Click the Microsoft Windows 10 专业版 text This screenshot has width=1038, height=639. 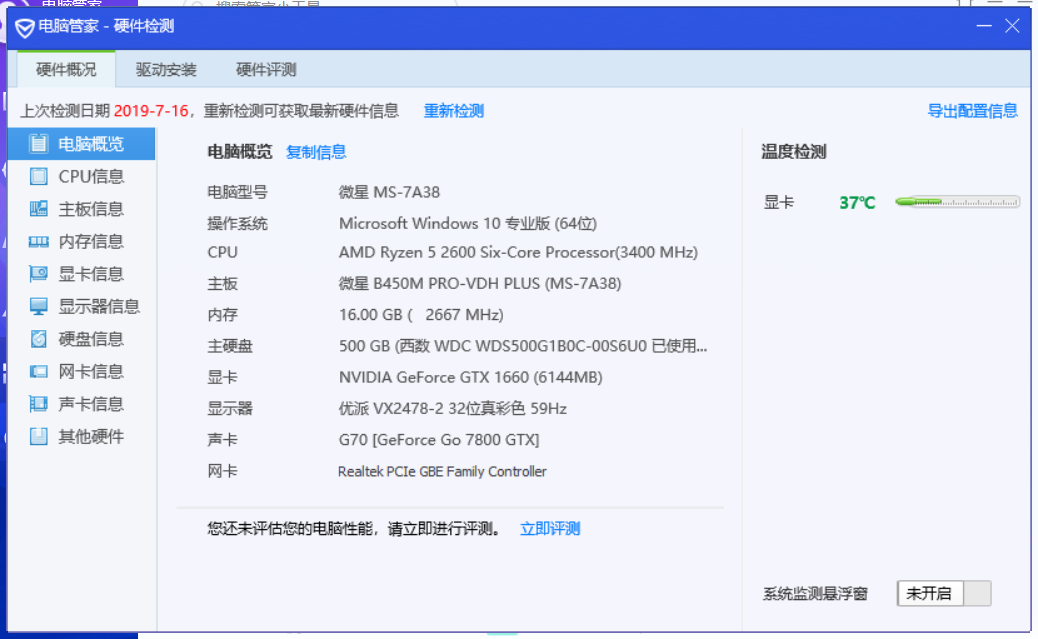pos(467,223)
